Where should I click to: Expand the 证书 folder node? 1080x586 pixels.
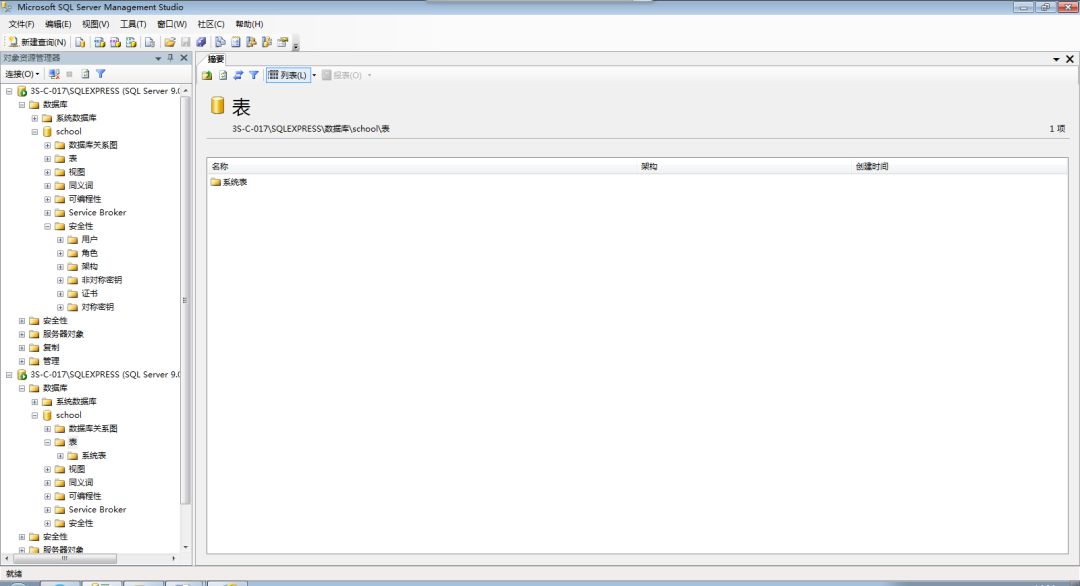(x=60, y=294)
